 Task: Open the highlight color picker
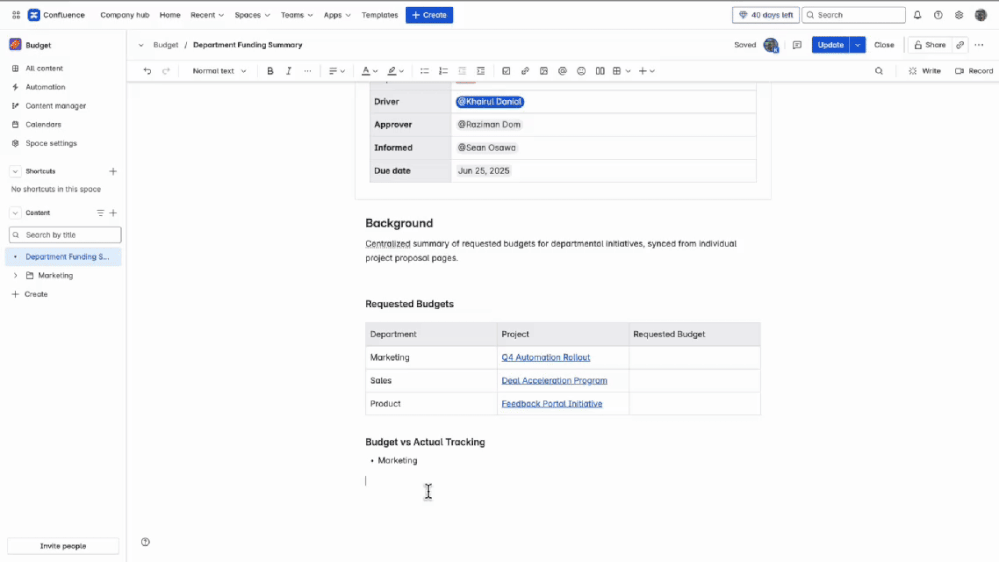[x=396, y=71]
